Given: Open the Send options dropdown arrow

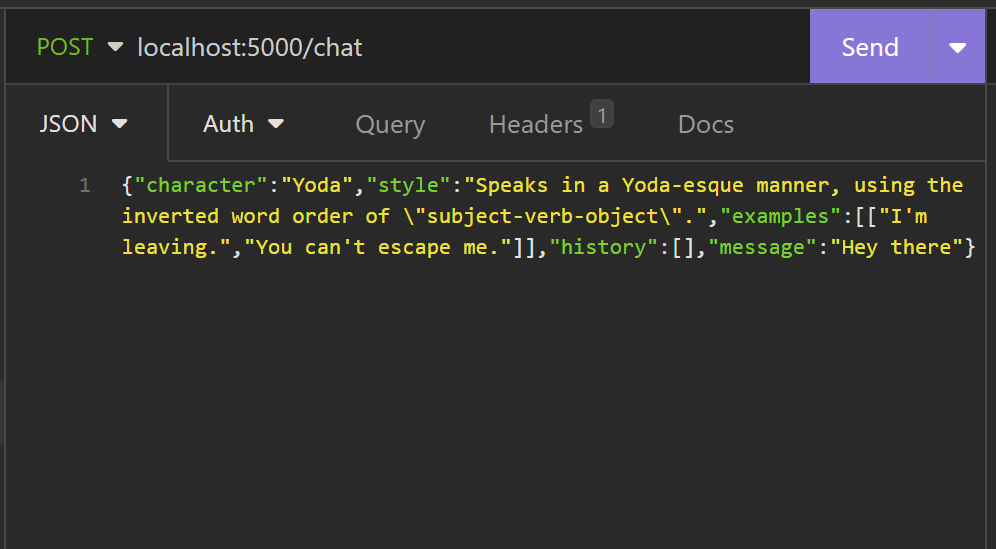Looking at the screenshot, I should click(958, 46).
